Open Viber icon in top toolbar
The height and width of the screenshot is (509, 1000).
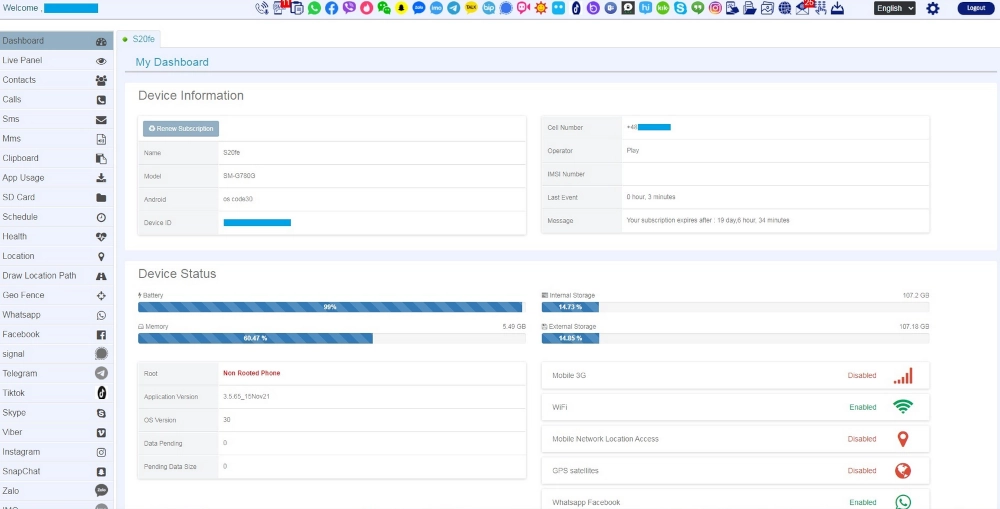(x=349, y=8)
